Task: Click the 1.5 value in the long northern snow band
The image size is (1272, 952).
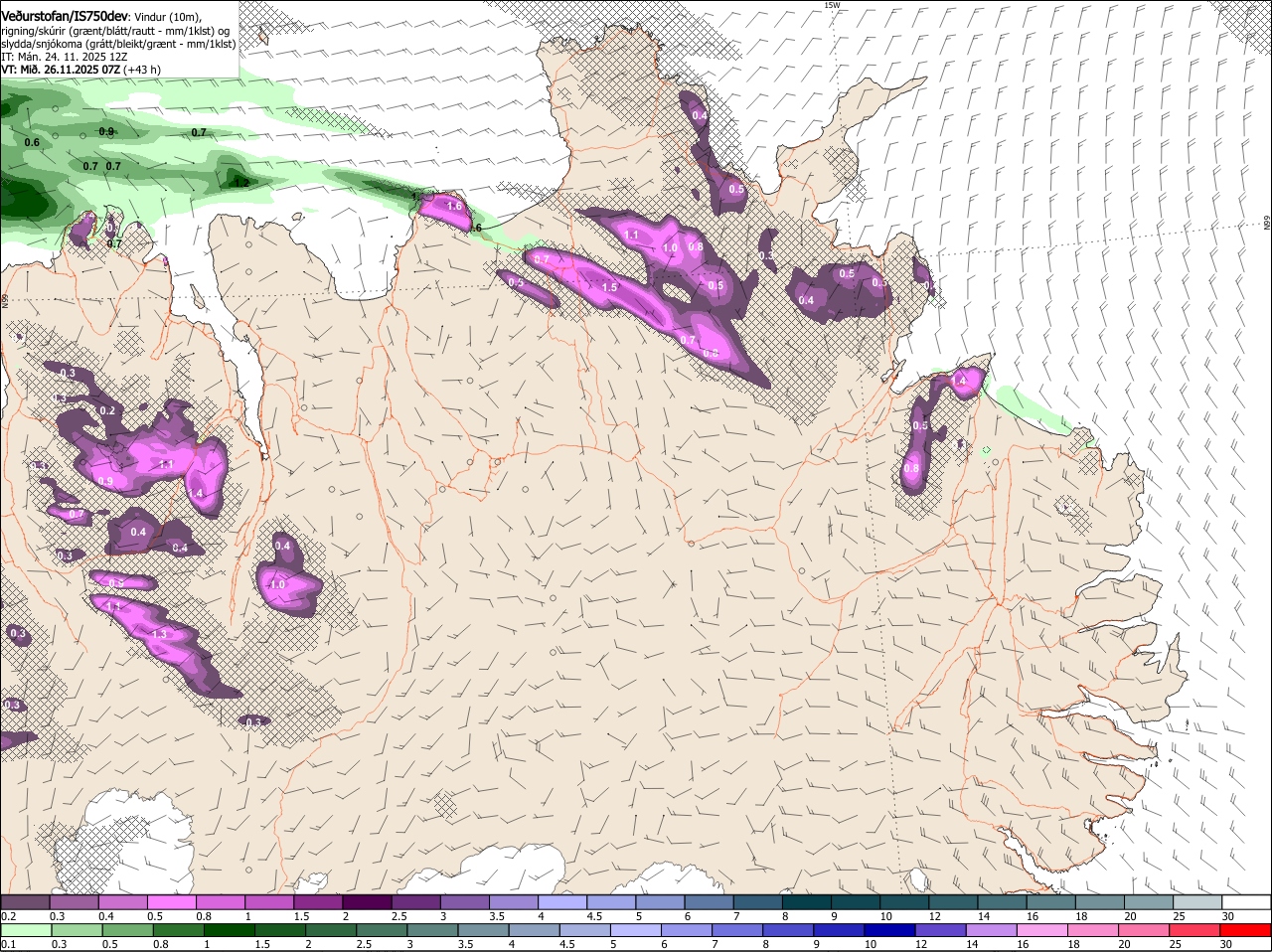Action: (x=609, y=287)
